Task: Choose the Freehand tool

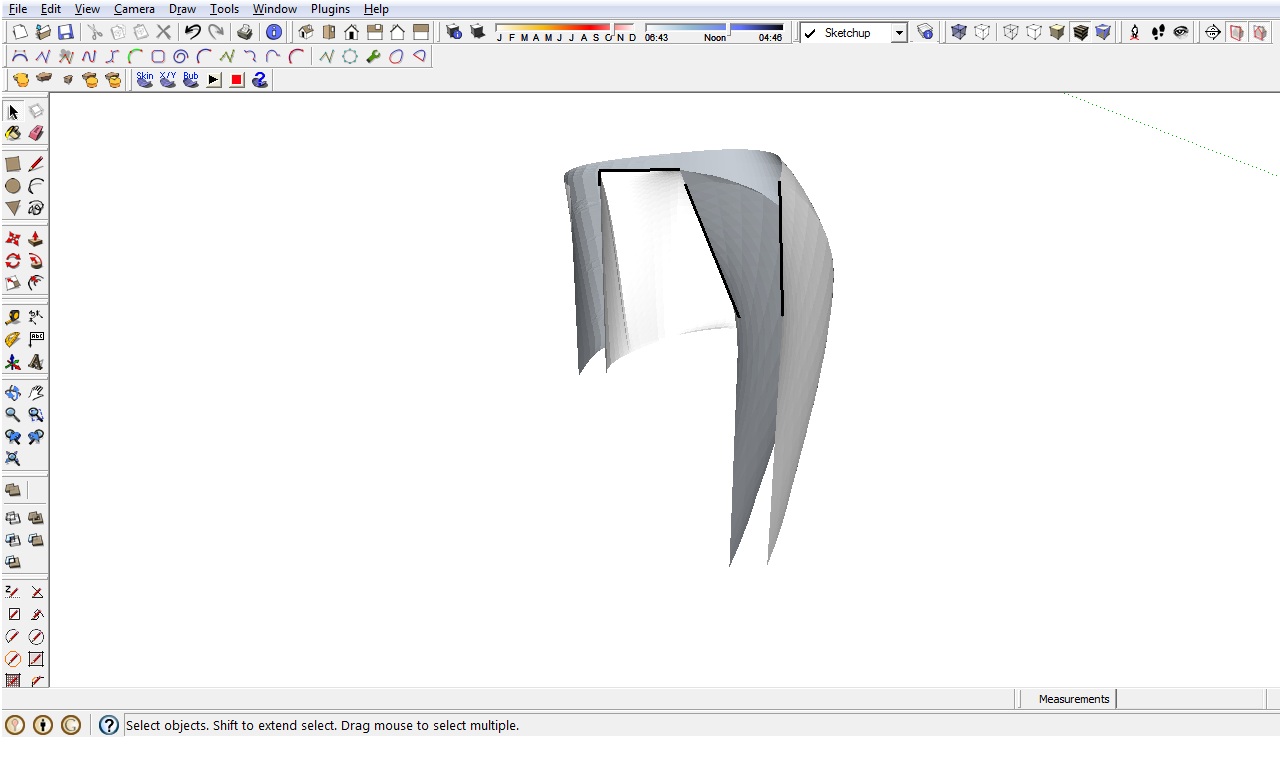Action: coord(36,208)
